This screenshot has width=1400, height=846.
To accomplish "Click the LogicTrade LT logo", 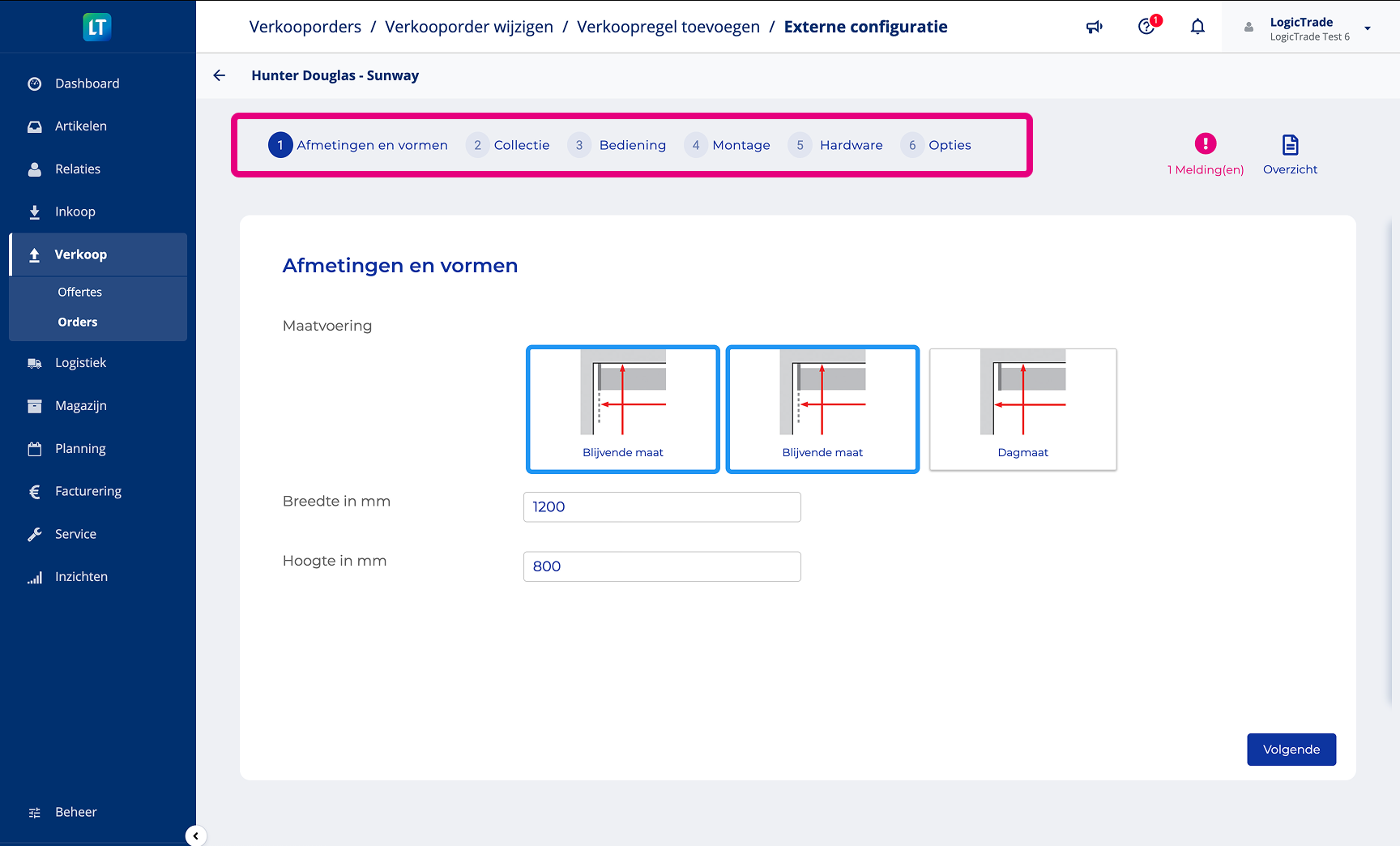I will coord(97,27).
